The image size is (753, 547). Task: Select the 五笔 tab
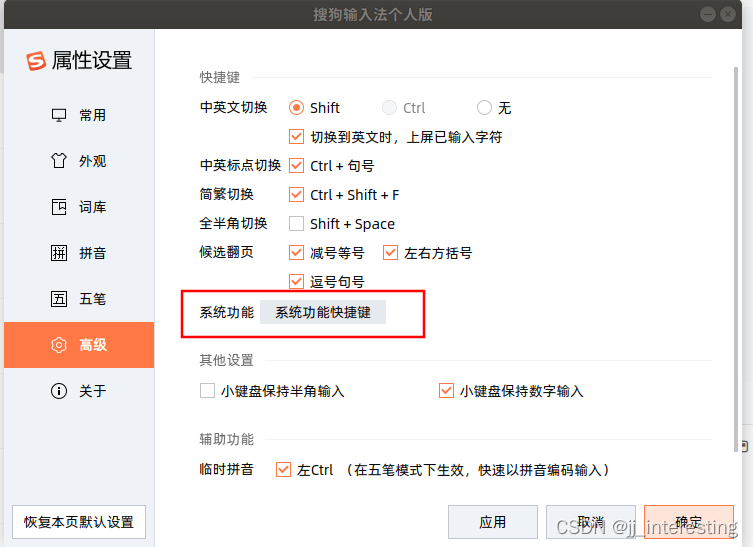click(79, 299)
